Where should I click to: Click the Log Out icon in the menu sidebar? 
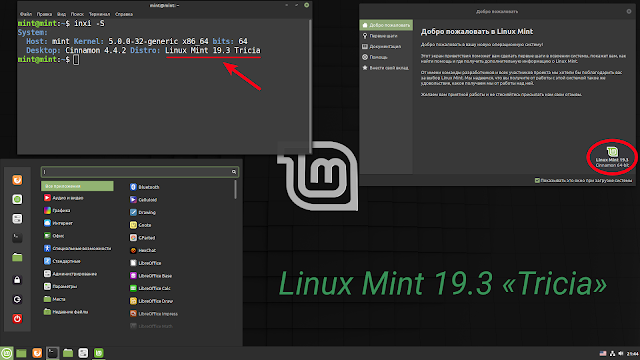pyautogui.click(x=17, y=299)
